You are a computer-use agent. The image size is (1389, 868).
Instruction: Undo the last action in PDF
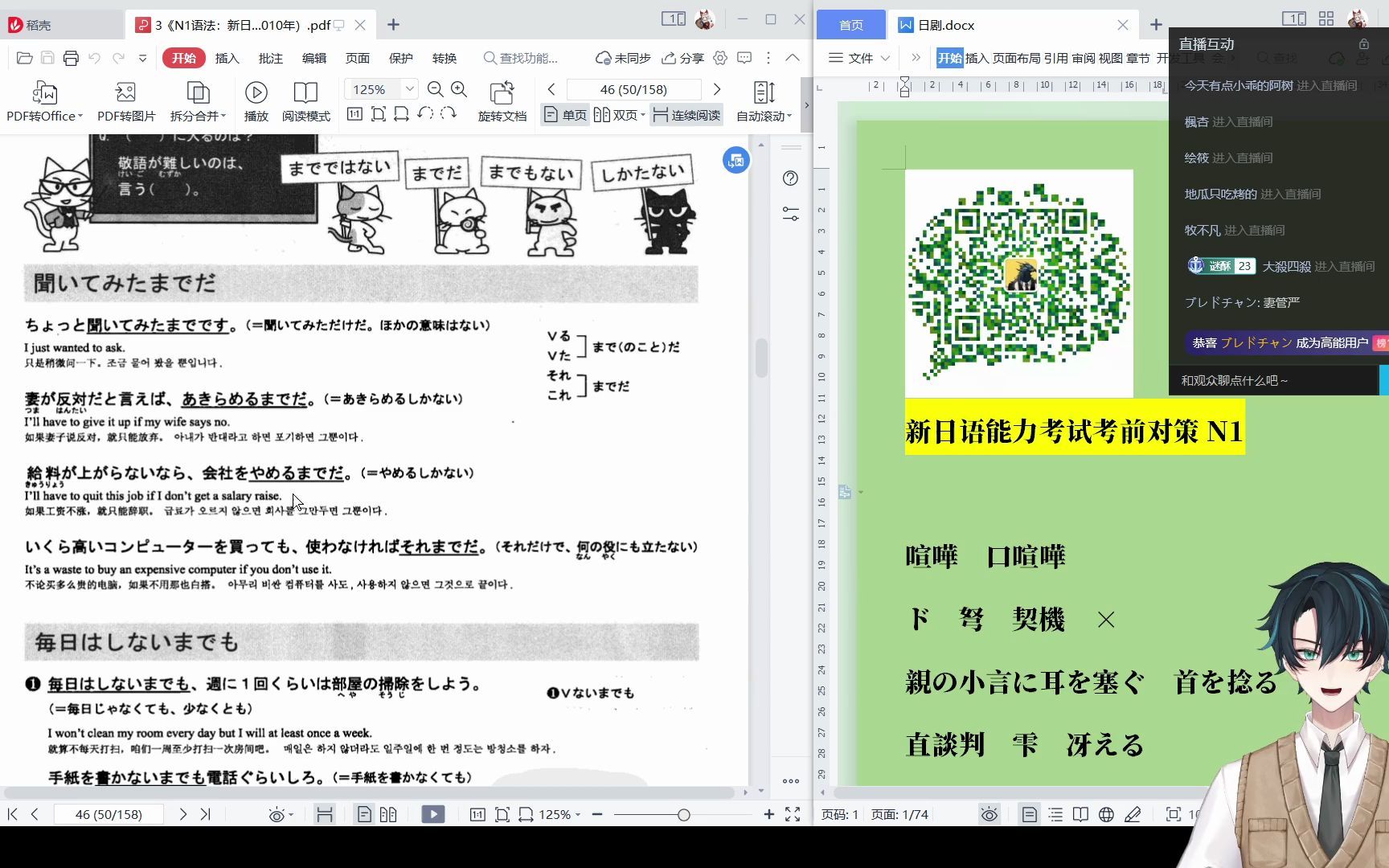tap(95, 58)
